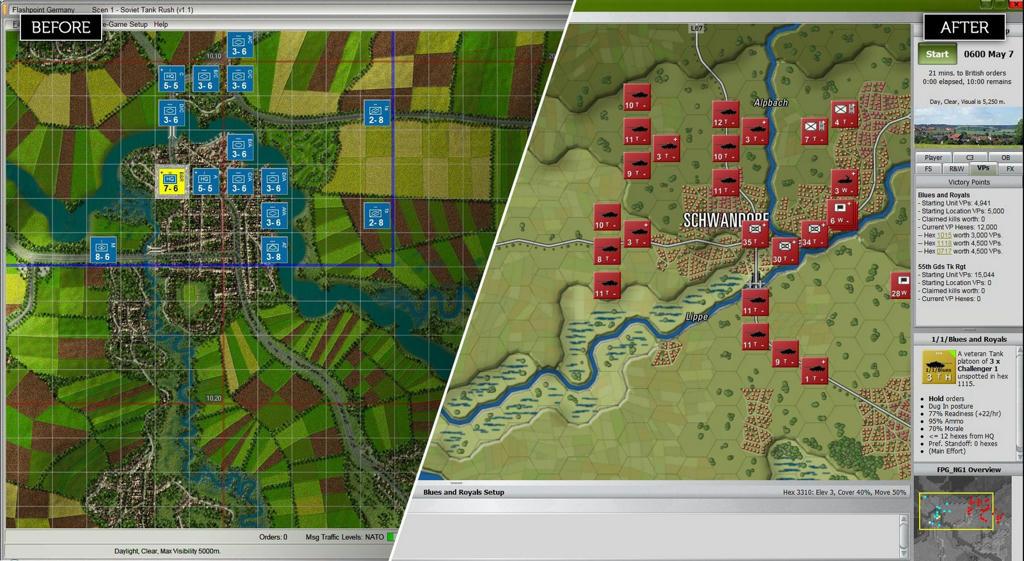The height and width of the screenshot is (561, 1024).
Task: Follow the hex 0717 link
Action: pos(944,251)
